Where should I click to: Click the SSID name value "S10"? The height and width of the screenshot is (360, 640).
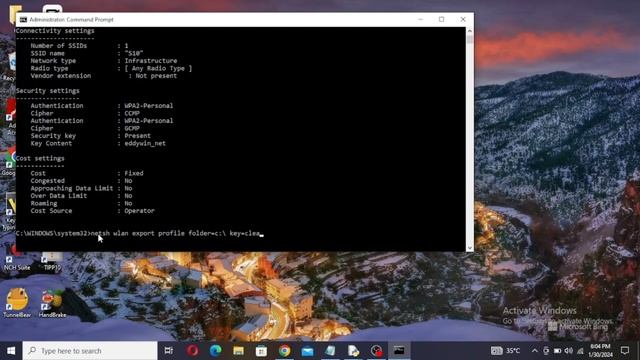click(134, 53)
